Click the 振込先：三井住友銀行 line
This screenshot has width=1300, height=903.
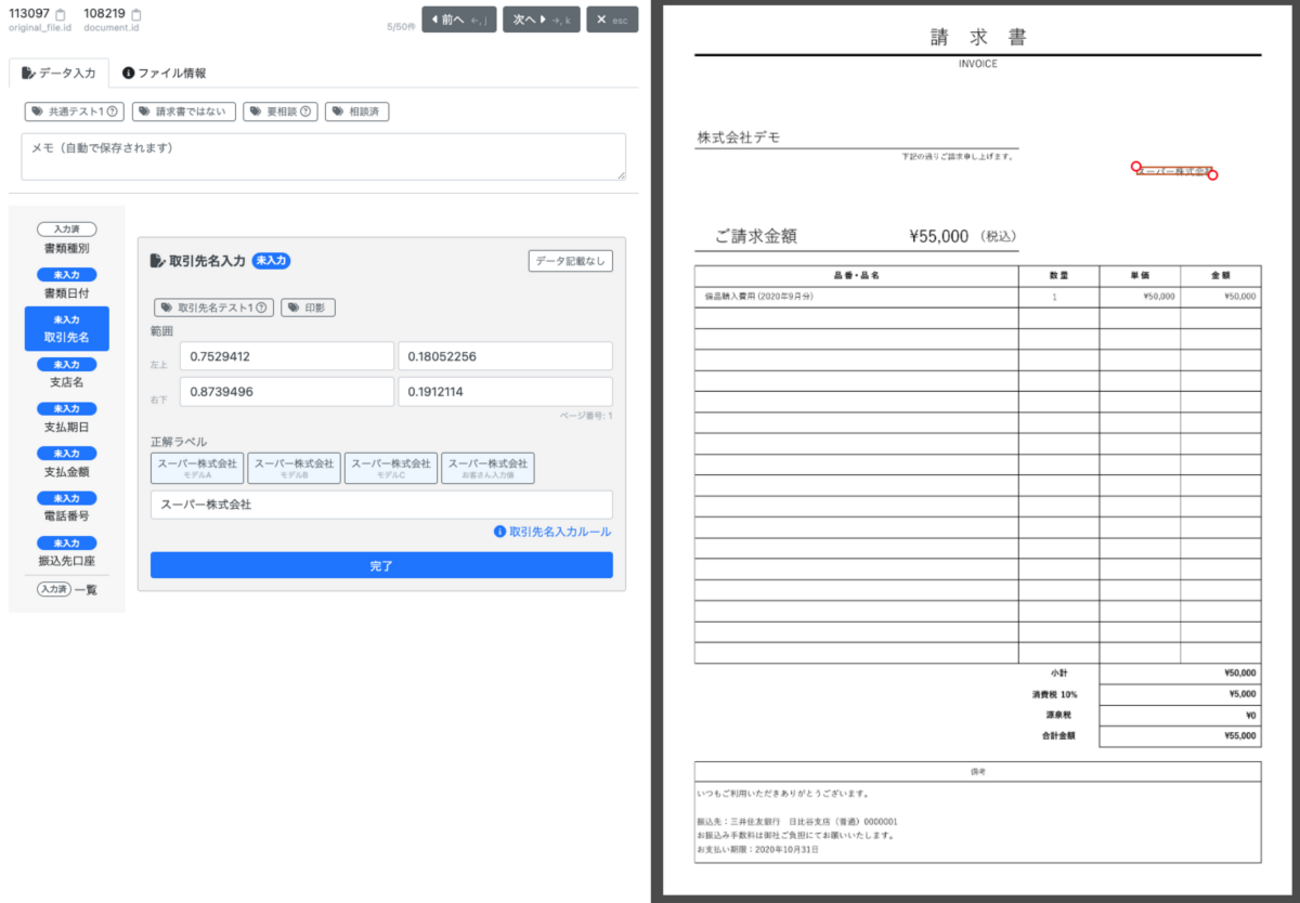point(797,821)
